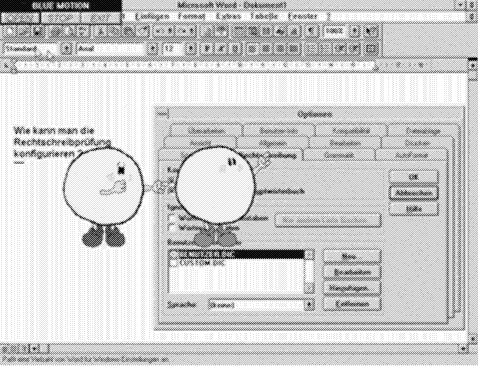This screenshot has width=478, height=366.
Task: Open the Standard style dropdown arrow
Action: tap(66, 49)
